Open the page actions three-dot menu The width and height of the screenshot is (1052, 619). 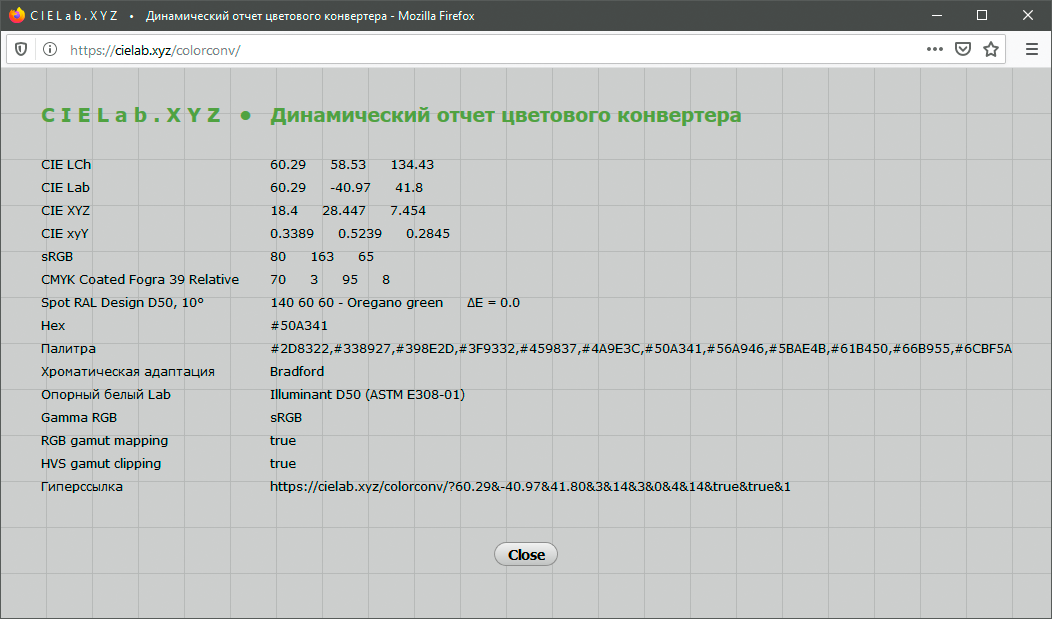934,49
